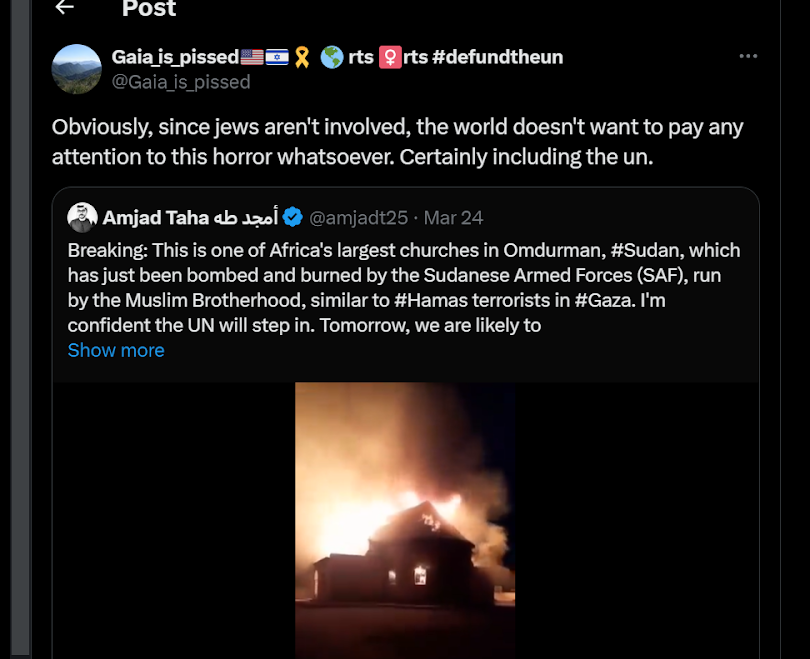The width and height of the screenshot is (810, 659).
Task: Click the blue verified badge icon
Action: 292,217
